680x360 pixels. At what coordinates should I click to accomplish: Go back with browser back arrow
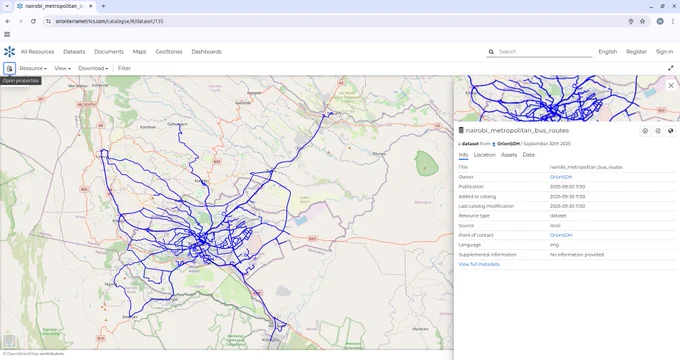point(8,21)
